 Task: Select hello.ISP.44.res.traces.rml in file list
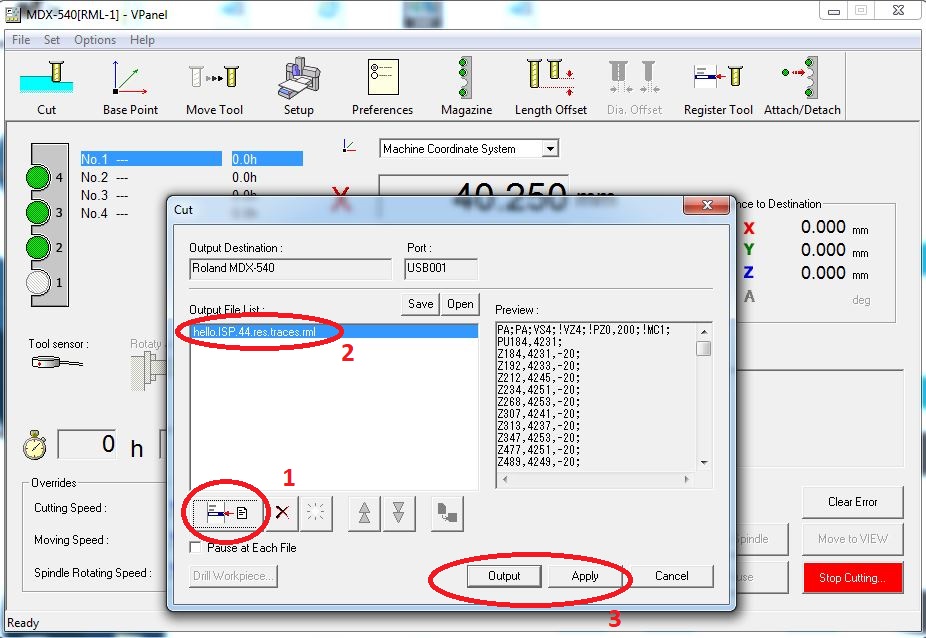tap(333, 331)
